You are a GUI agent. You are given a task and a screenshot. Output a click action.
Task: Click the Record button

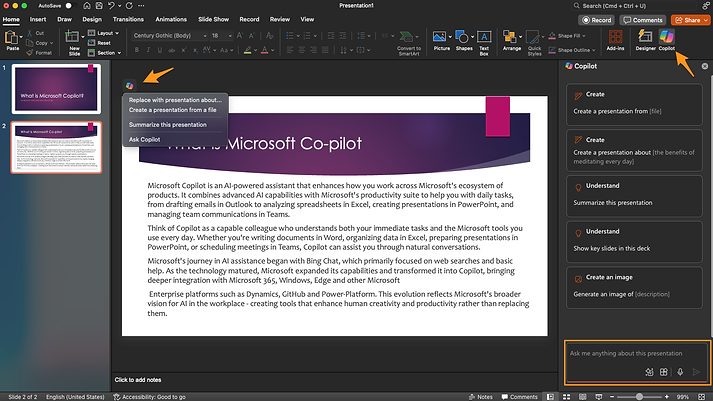pyautogui.click(x=597, y=20)
